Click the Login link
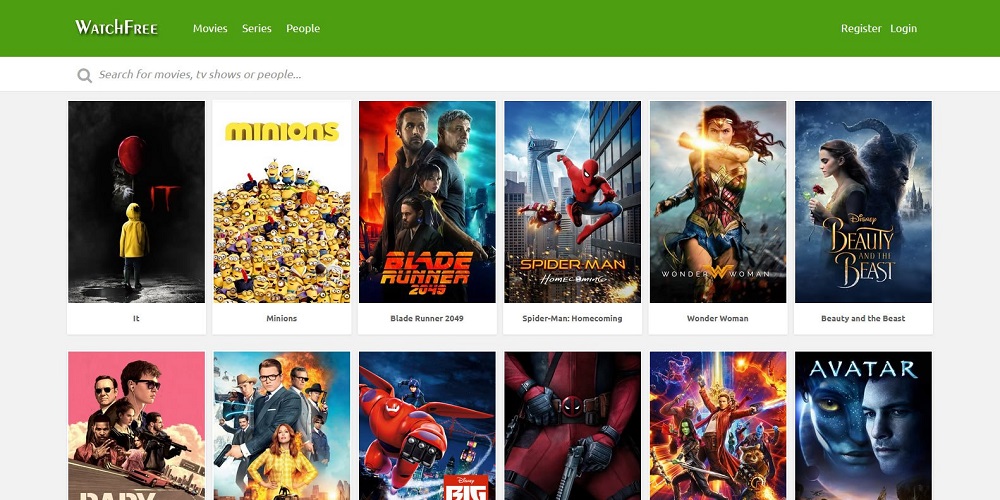Viewport: 1000px width, 500px height. point(904,29)
